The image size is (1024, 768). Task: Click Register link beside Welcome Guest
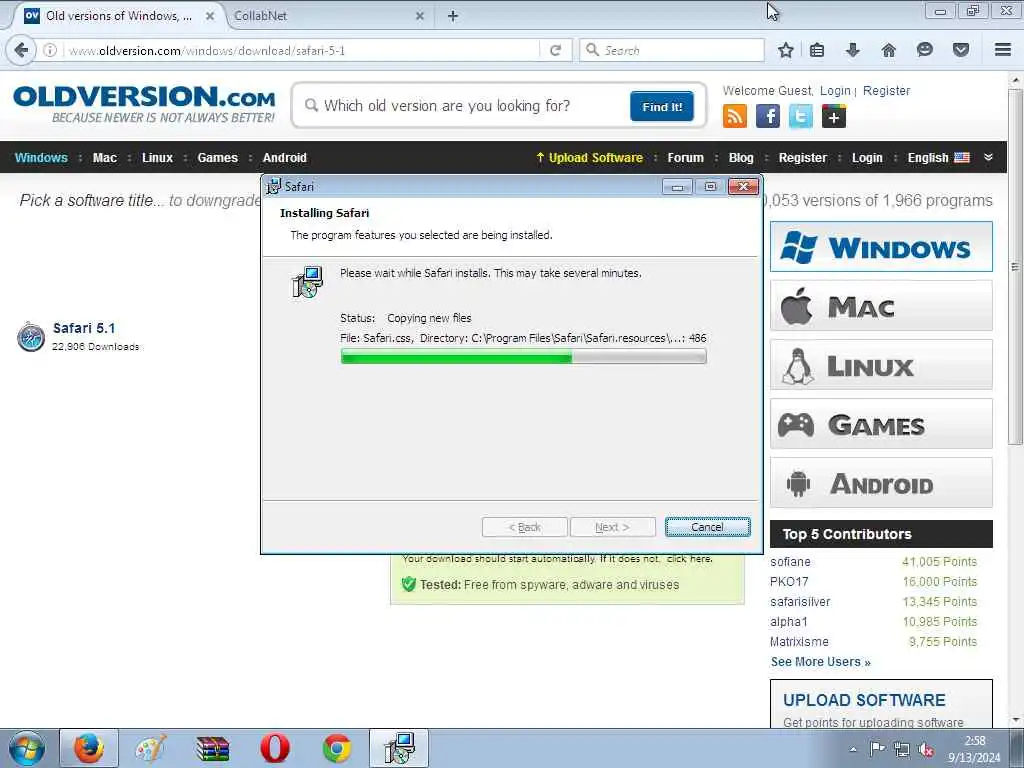[x=886, y=91]
